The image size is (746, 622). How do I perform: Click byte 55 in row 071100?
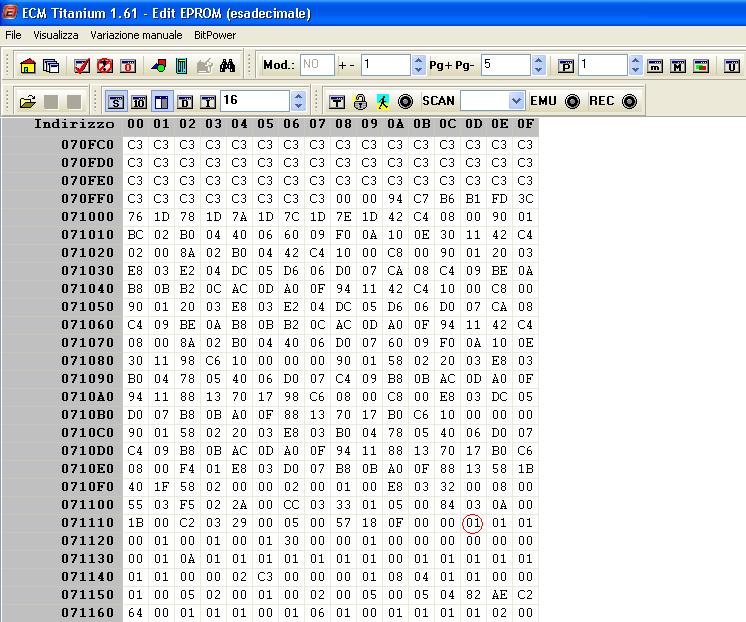(135, 505)
